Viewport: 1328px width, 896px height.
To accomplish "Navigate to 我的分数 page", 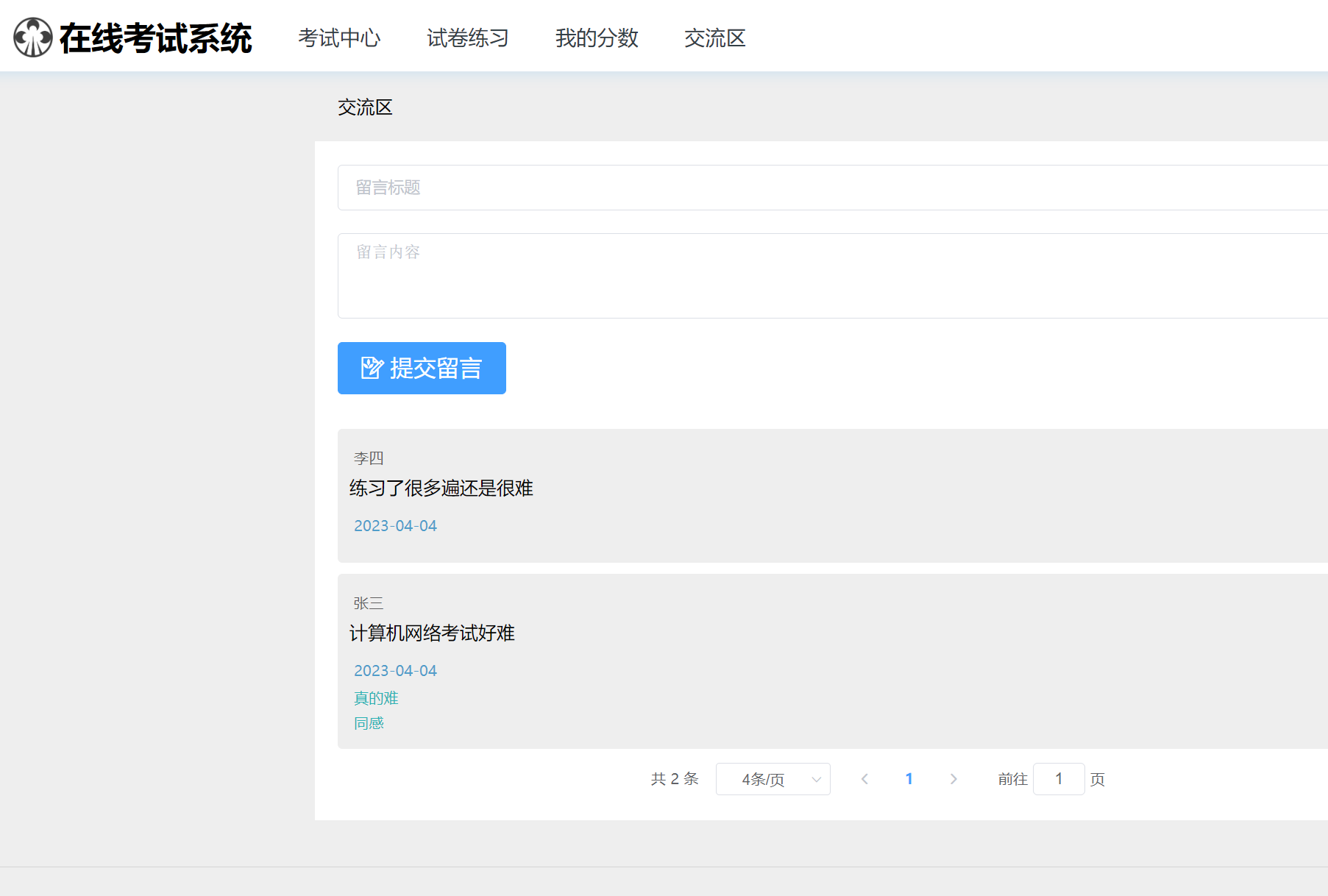I will click(597, 38).
